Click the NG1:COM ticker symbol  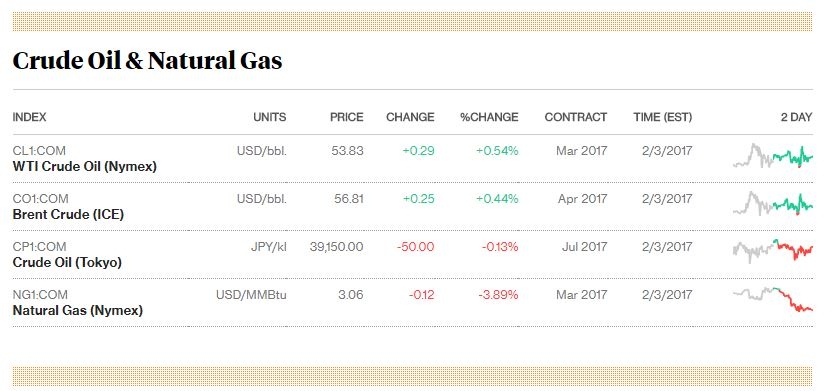[x=40, y=294]
